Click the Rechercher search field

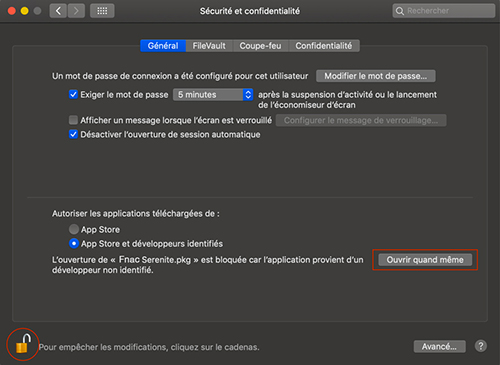444,11
